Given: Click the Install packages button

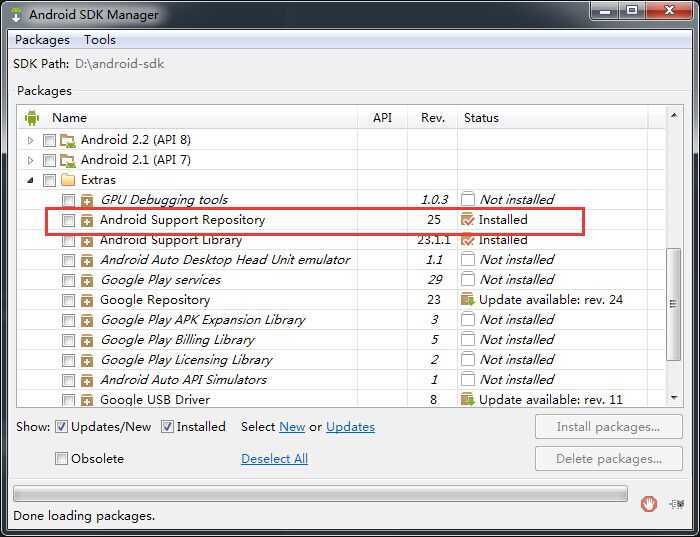Looking at the screenshot, I should pyautogui.click(x=608, y=427).
